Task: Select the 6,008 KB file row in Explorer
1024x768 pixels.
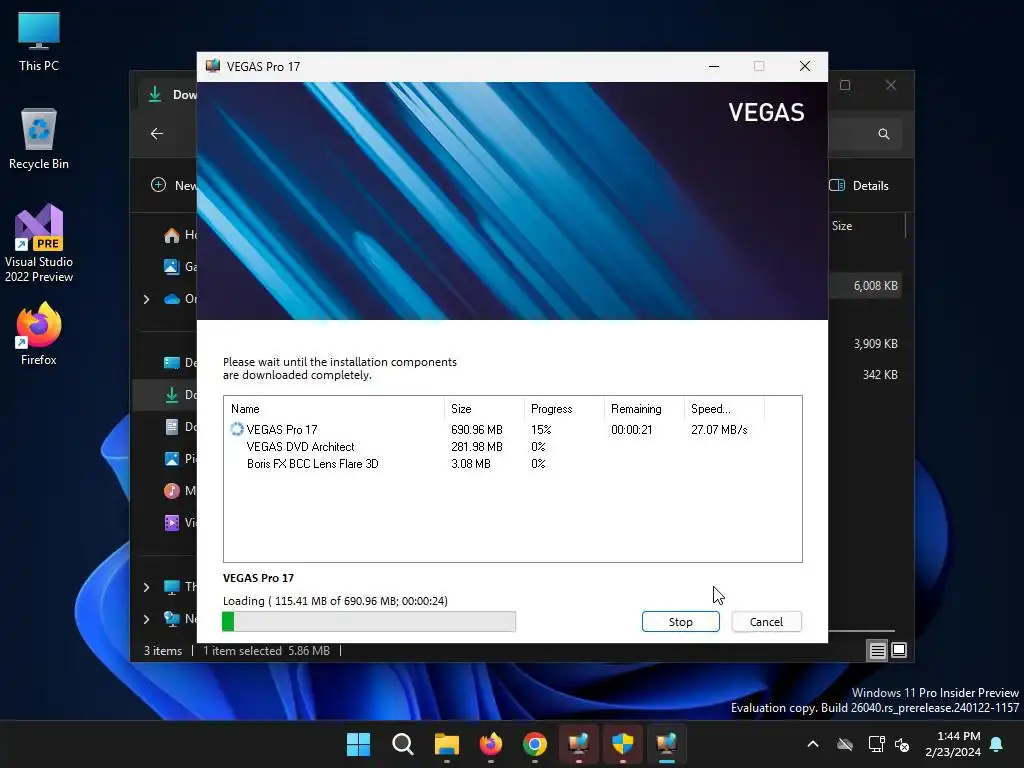Action: [x=865, y=286]
